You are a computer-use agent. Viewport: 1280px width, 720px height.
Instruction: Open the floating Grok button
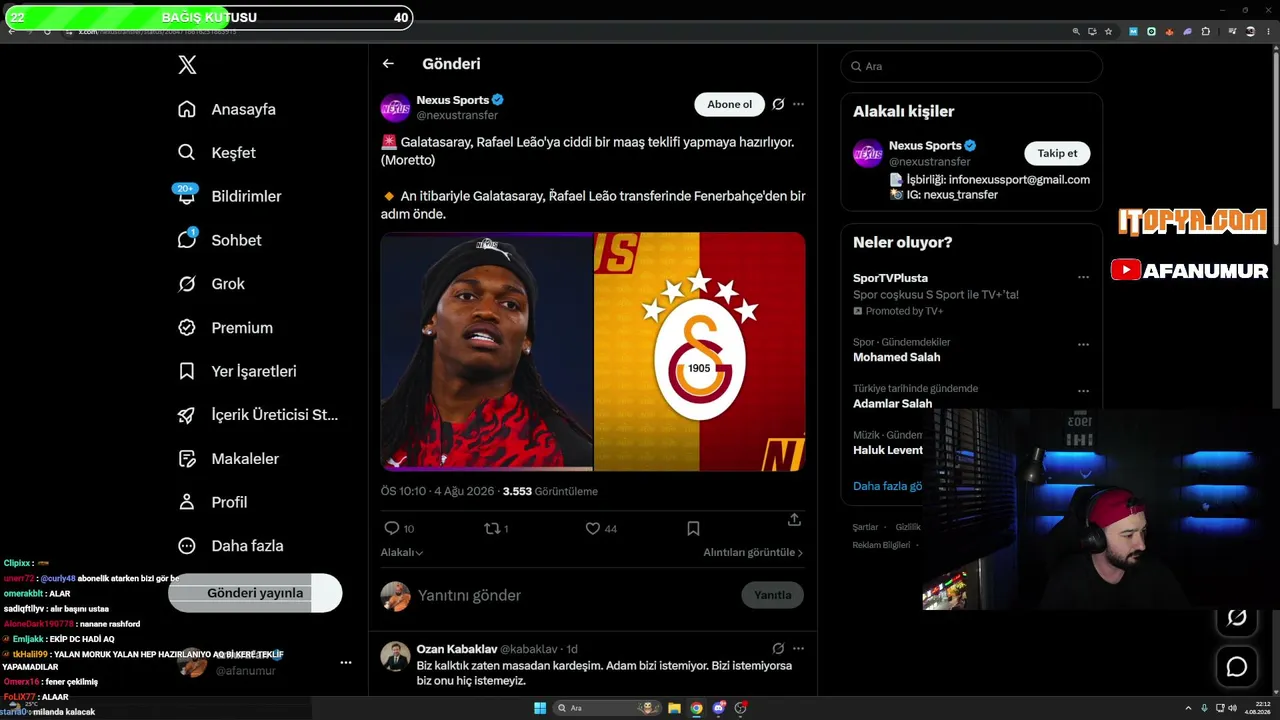pyautogui.click(x=1237, y=617)
